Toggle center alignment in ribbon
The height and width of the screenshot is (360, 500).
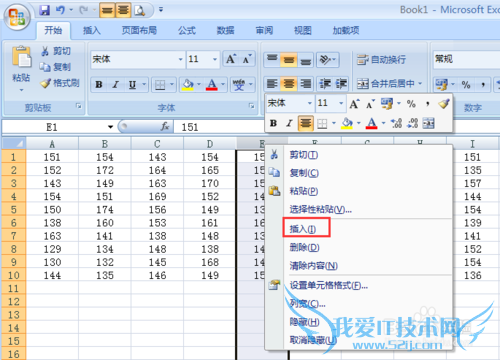pos(289,84)
